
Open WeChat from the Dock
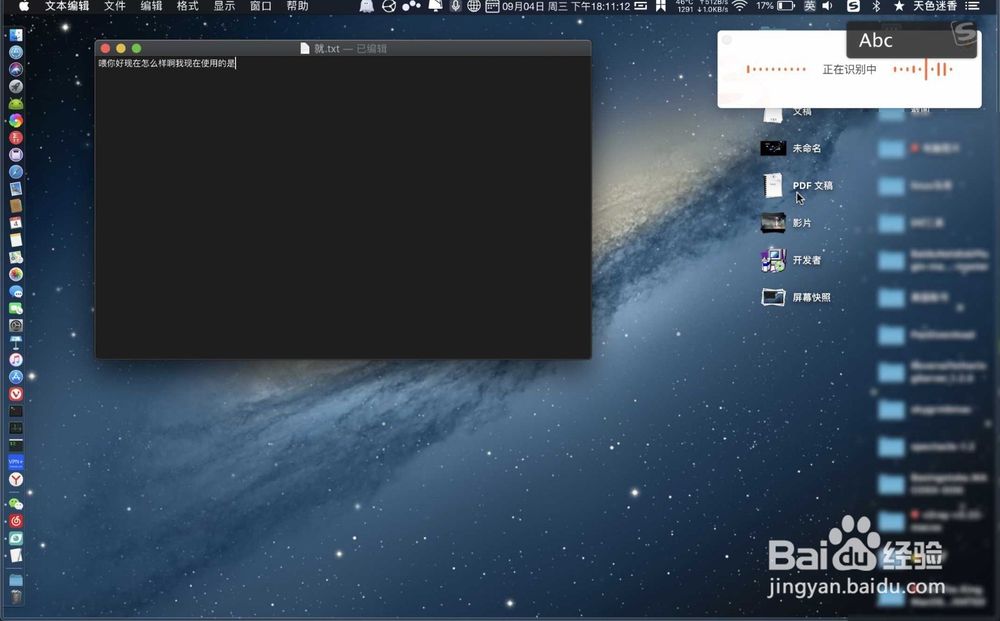(16, 504)
